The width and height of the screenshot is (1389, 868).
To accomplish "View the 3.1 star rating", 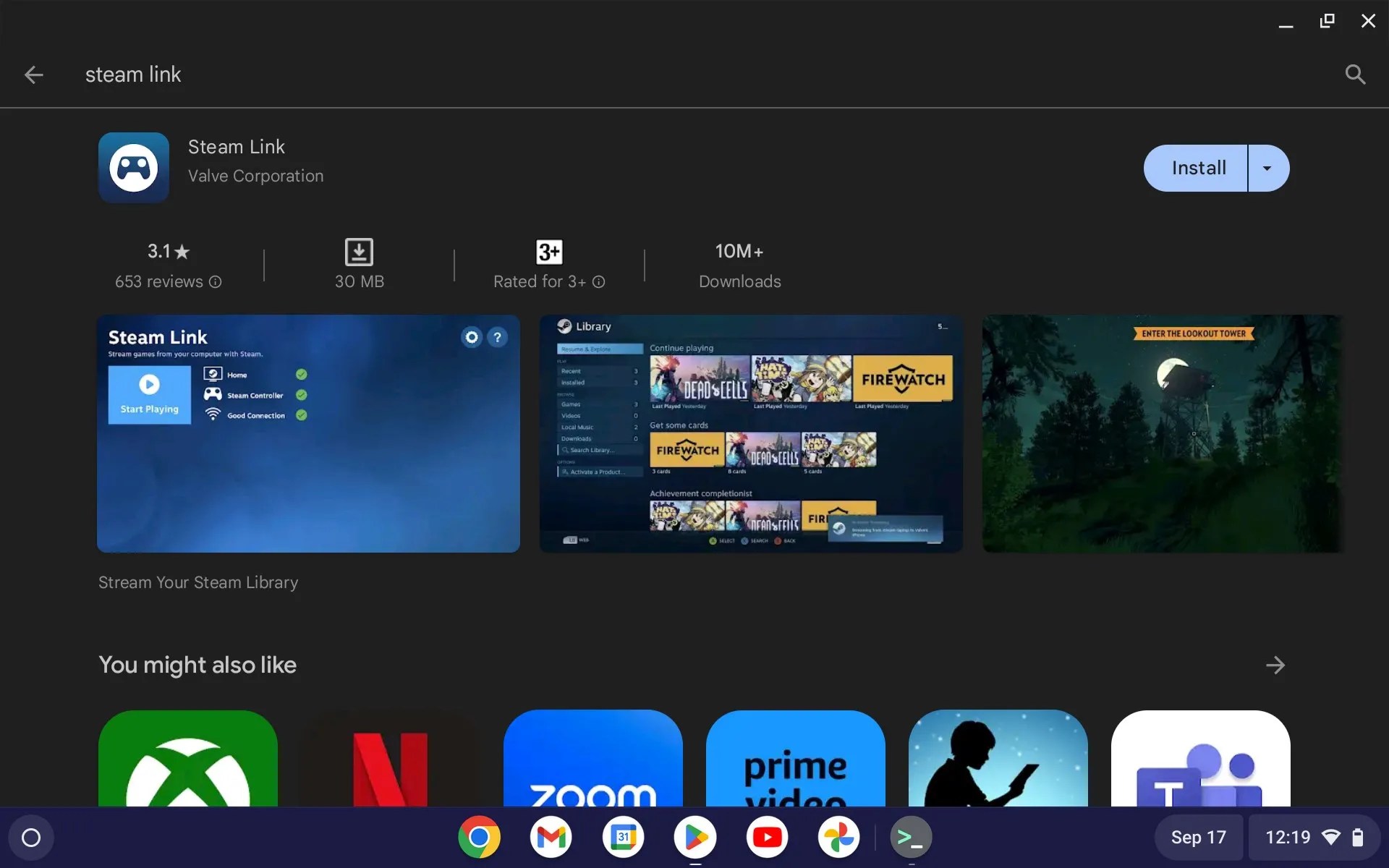I will click(x=169, y=251).
